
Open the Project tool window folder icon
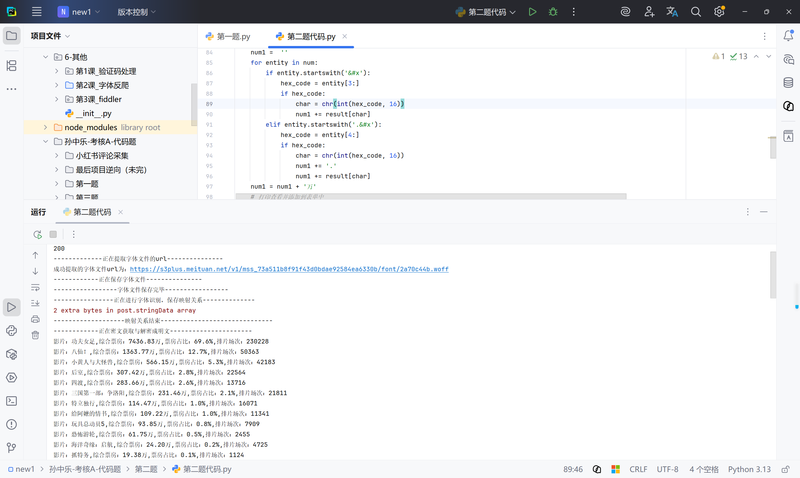[x=12, y=36]
